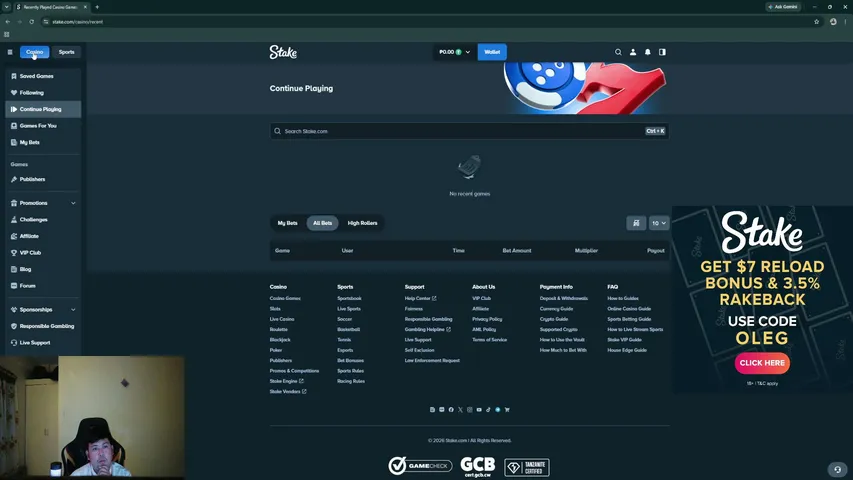Open the YouTube social icon
The image size is (853, 480).
(479, 410)
